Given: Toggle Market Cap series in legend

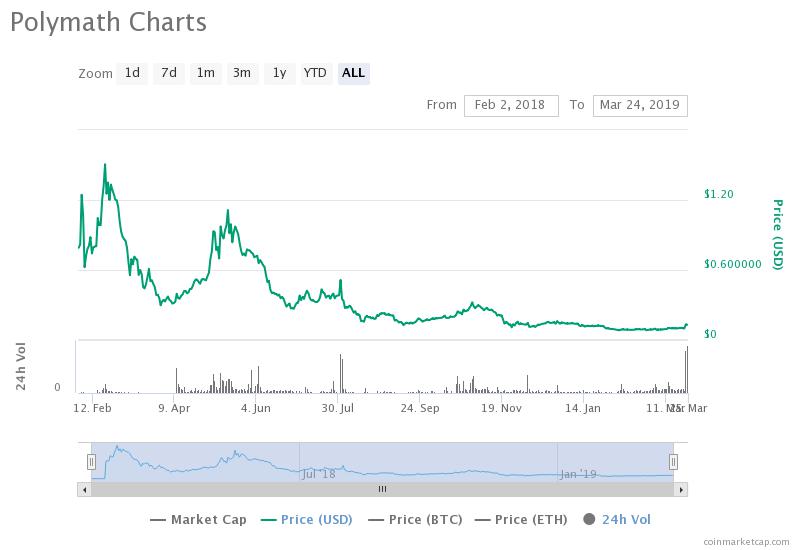Looking at the screenshot, I should [x=199, y=519].
